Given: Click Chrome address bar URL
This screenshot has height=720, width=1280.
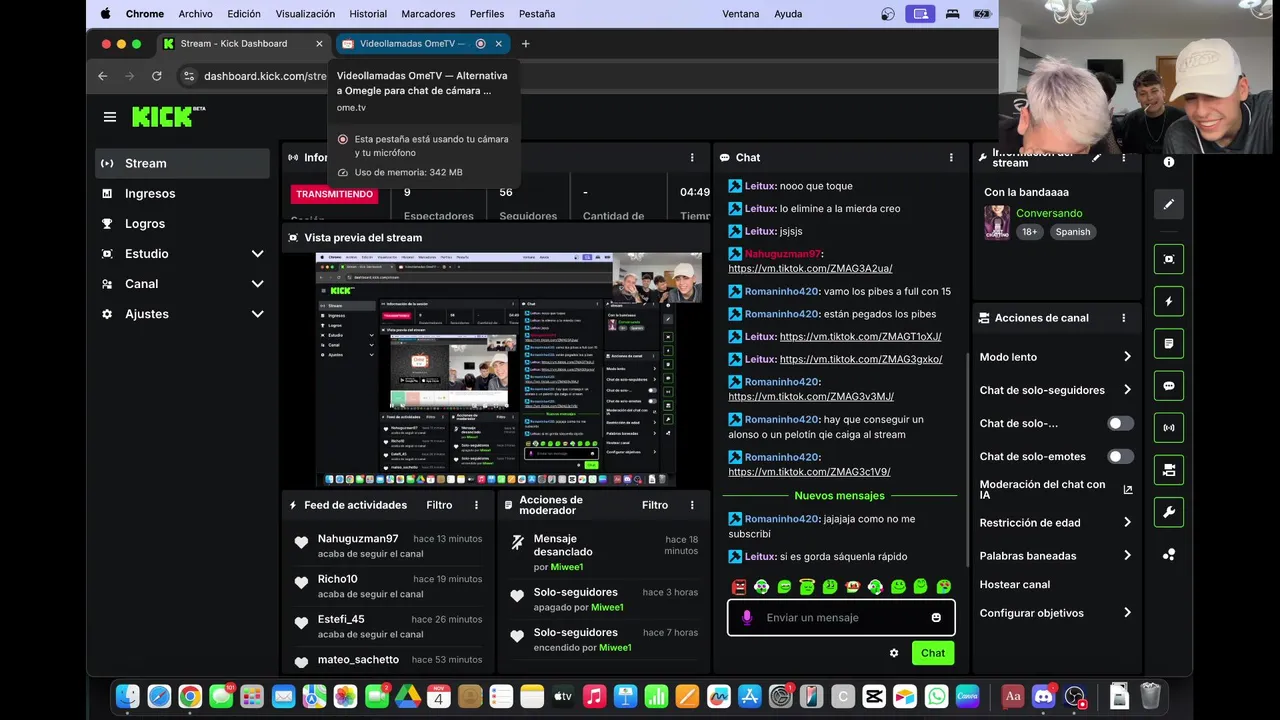Looking at the screenshot, I should tap(266, 76).
